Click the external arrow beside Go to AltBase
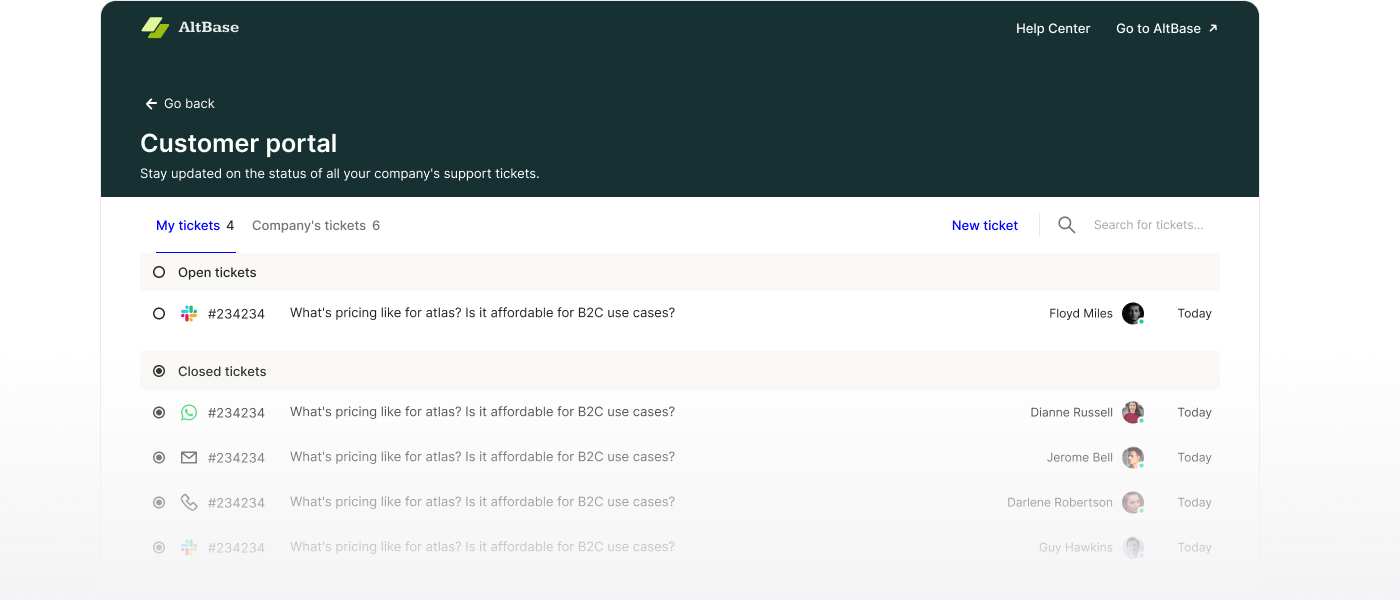The height and width of the screenshot is (600, 1400). (1213, 28)
